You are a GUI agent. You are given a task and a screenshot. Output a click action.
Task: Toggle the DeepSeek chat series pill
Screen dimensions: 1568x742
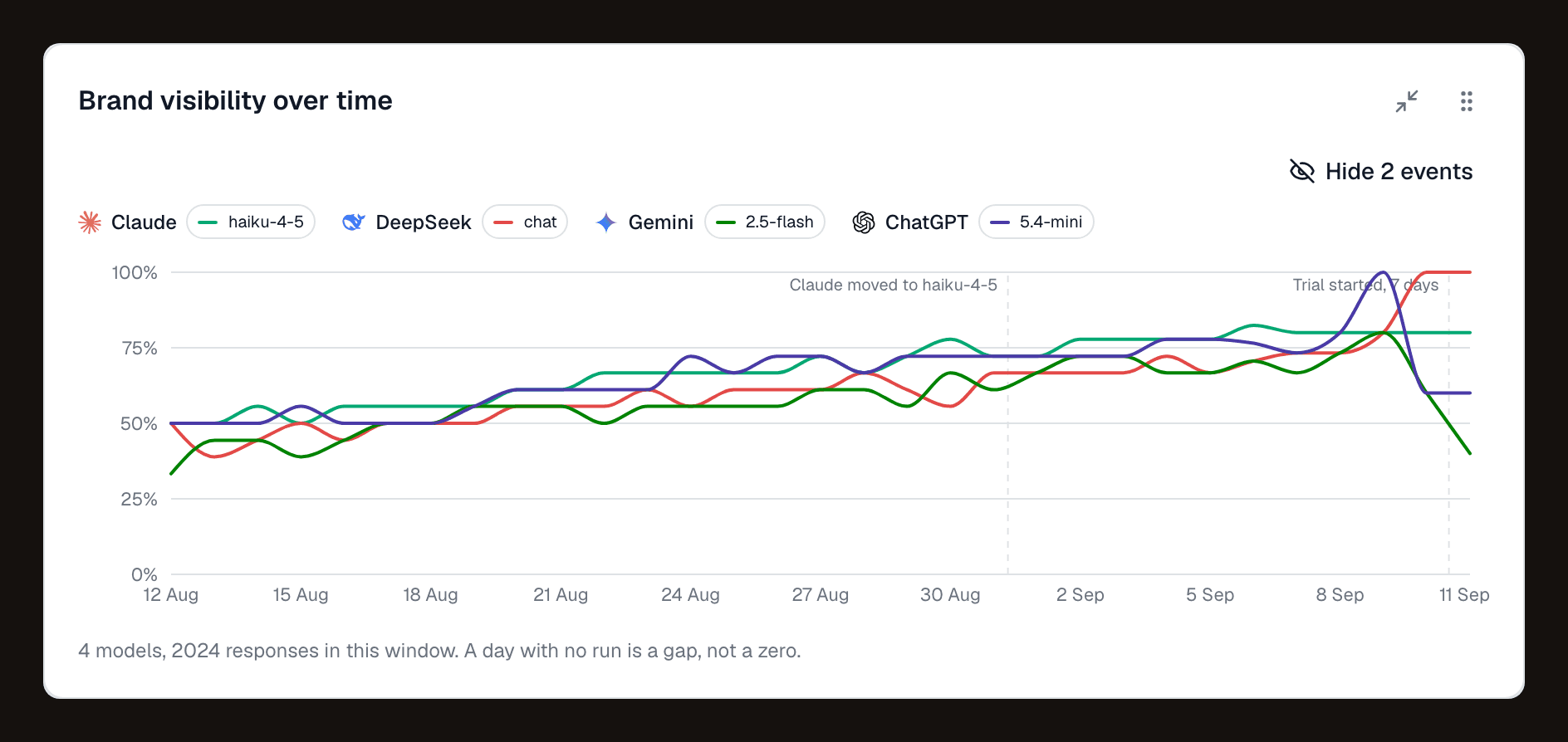[525, 222]
